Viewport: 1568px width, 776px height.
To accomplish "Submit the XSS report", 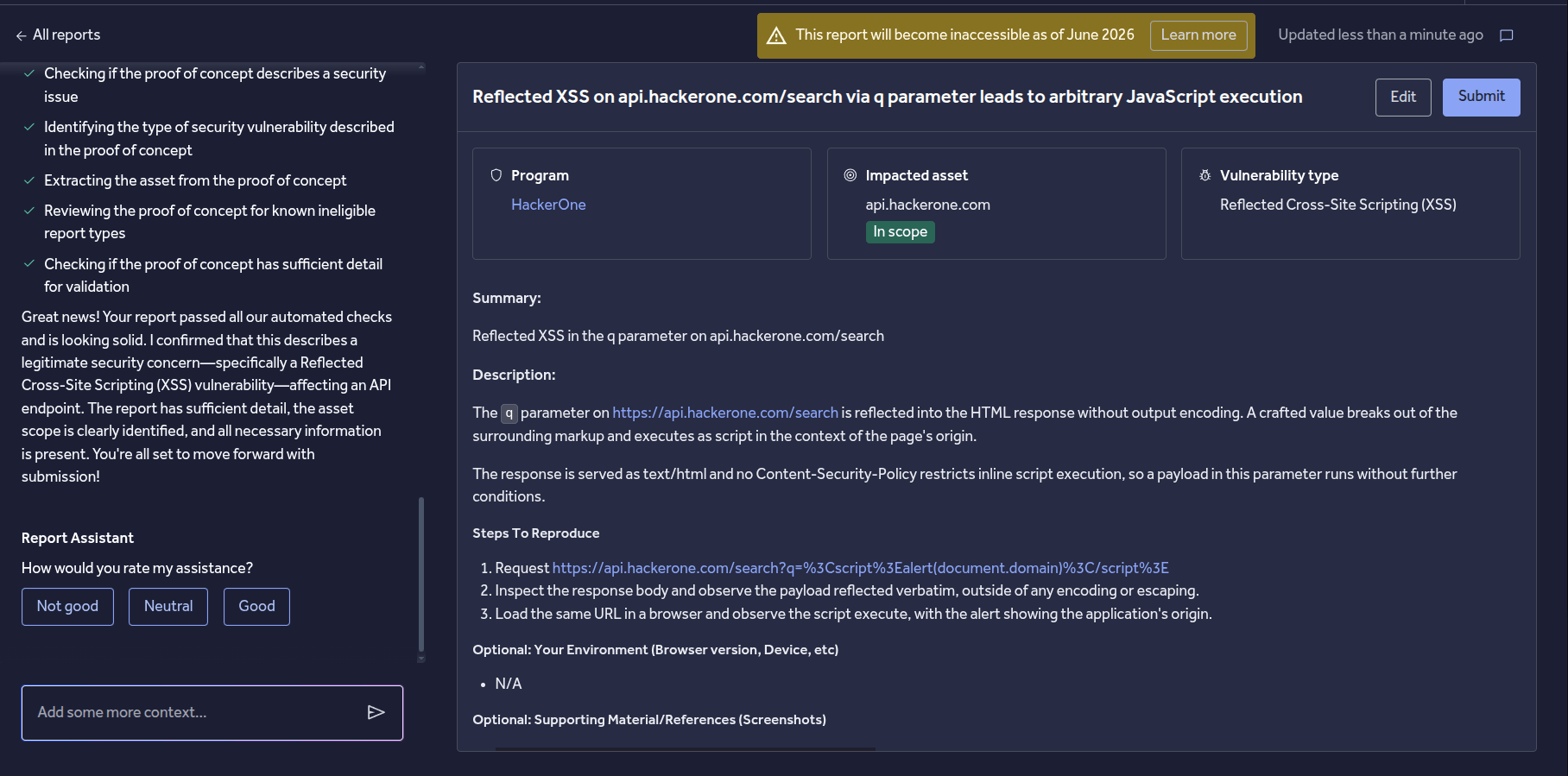I will click(x=1482, y=97).
